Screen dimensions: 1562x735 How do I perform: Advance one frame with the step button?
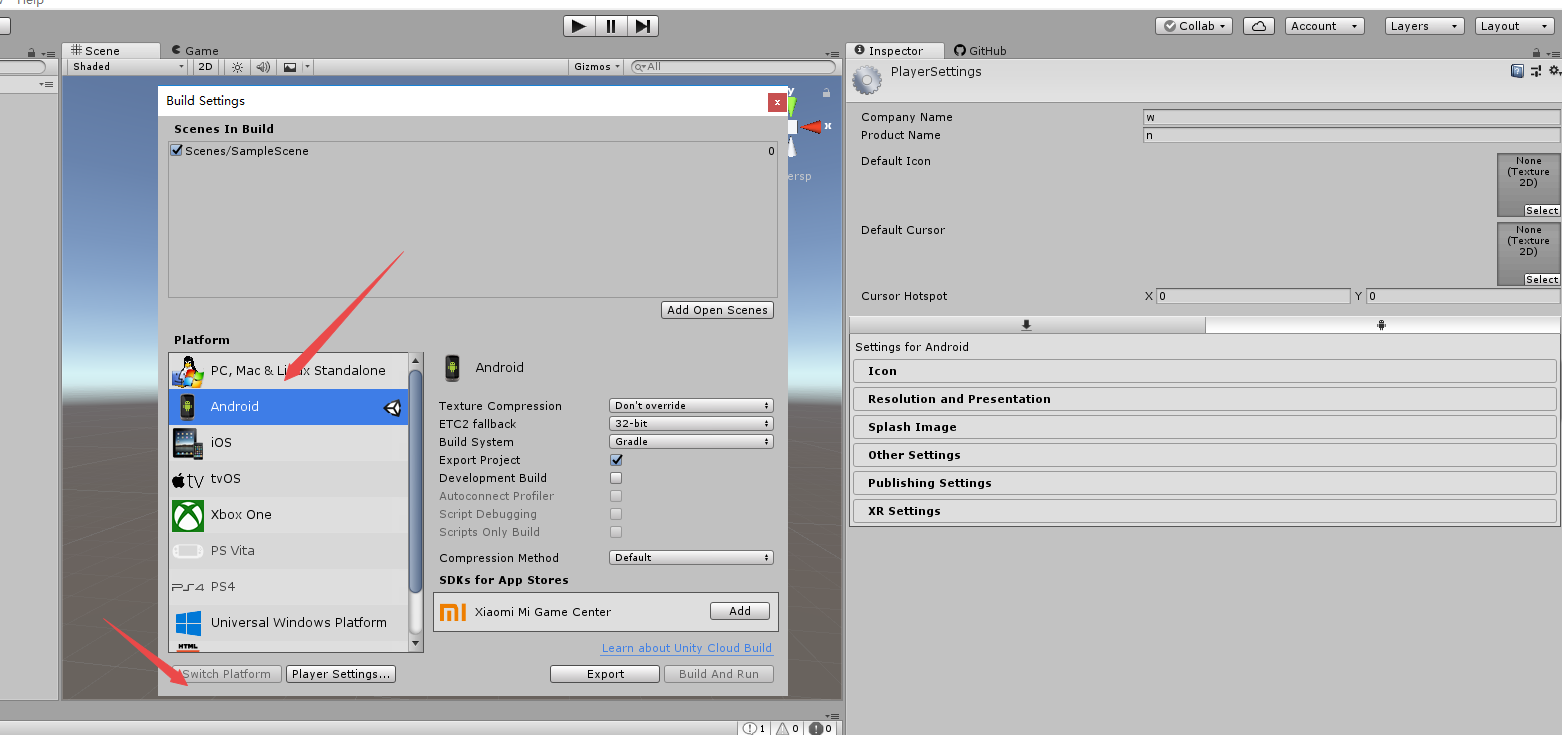[643, 26]
